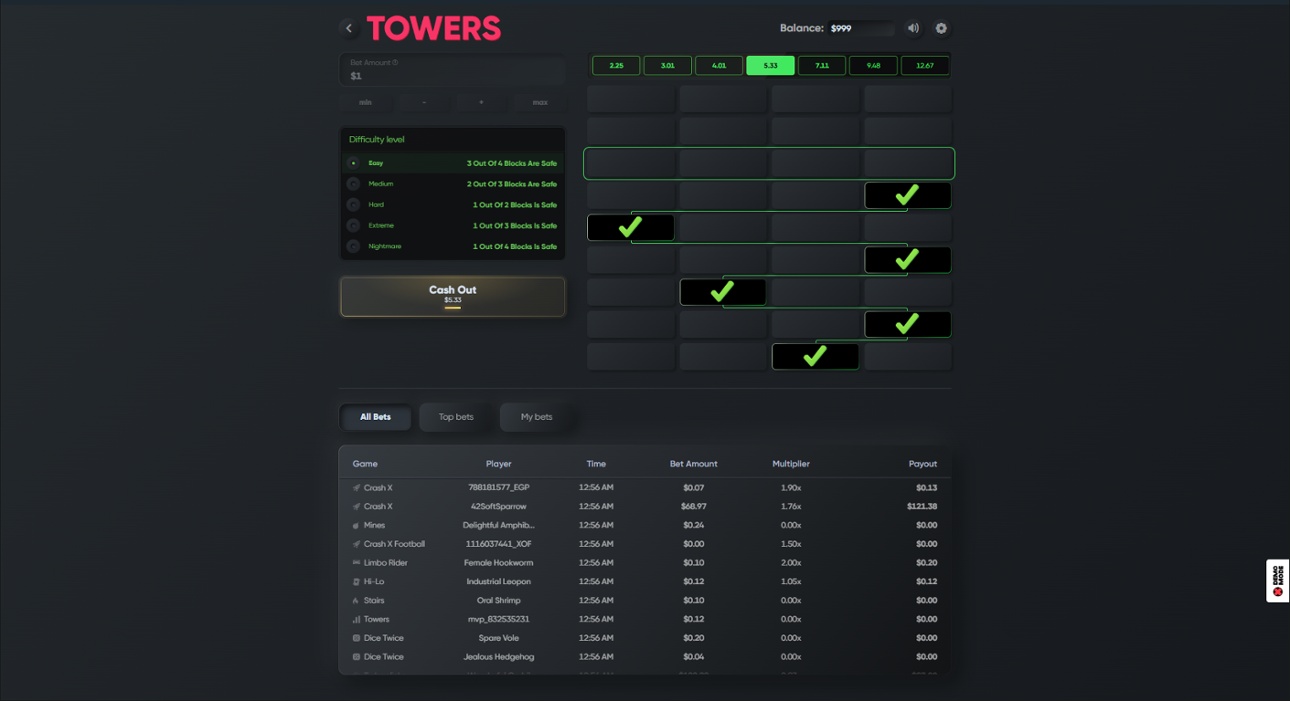Select the highlighted 5.33 multiplier

pyautogui.click(x=770, y=65)
